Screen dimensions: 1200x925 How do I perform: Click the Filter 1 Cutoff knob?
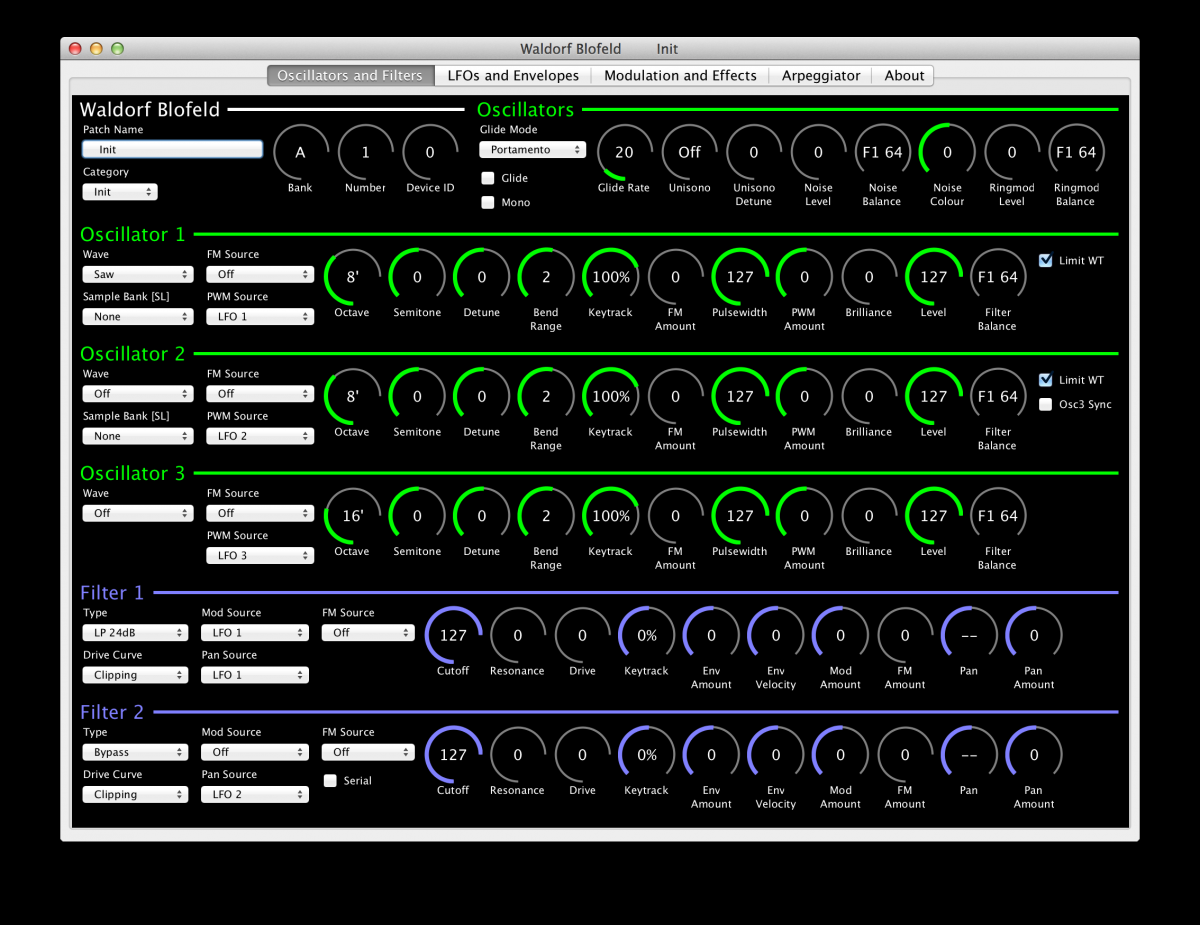point(453,635)
